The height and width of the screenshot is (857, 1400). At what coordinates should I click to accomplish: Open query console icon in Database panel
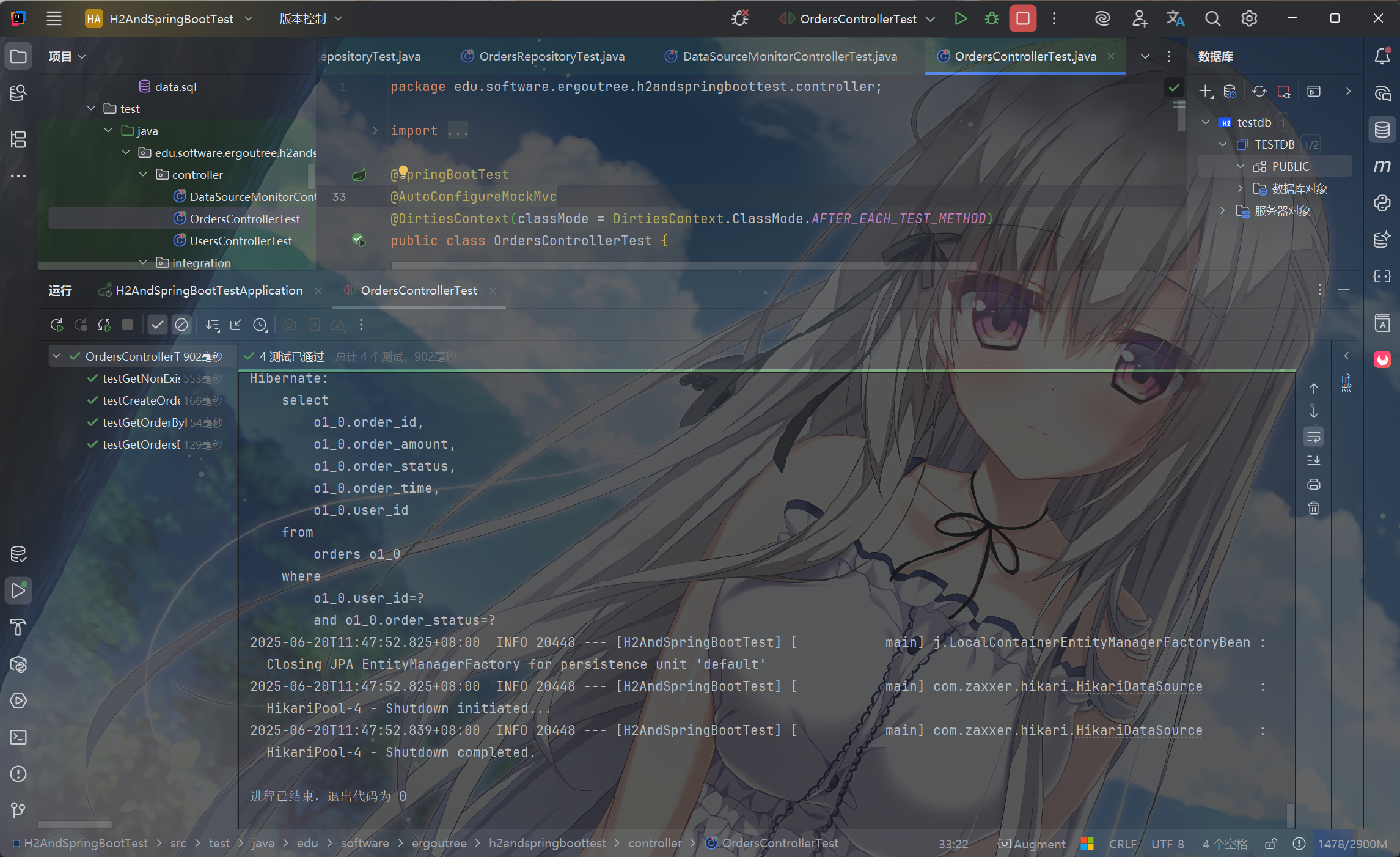coord(1314,91)
